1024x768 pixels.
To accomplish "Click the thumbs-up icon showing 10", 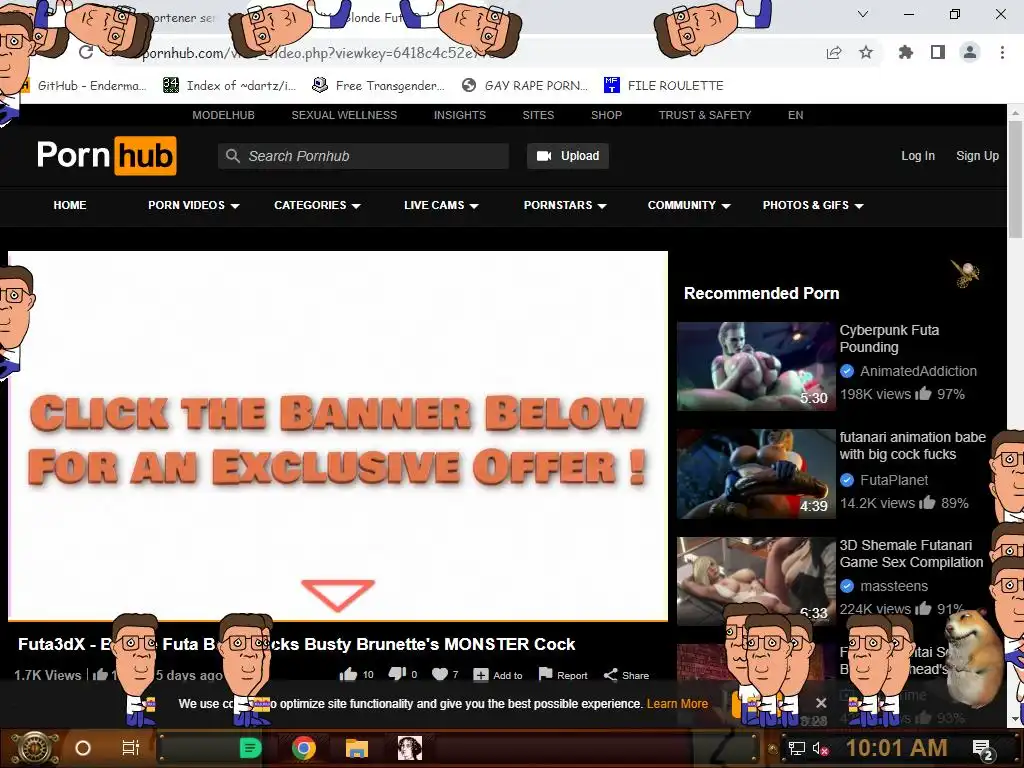I will [x=349, y=675].
